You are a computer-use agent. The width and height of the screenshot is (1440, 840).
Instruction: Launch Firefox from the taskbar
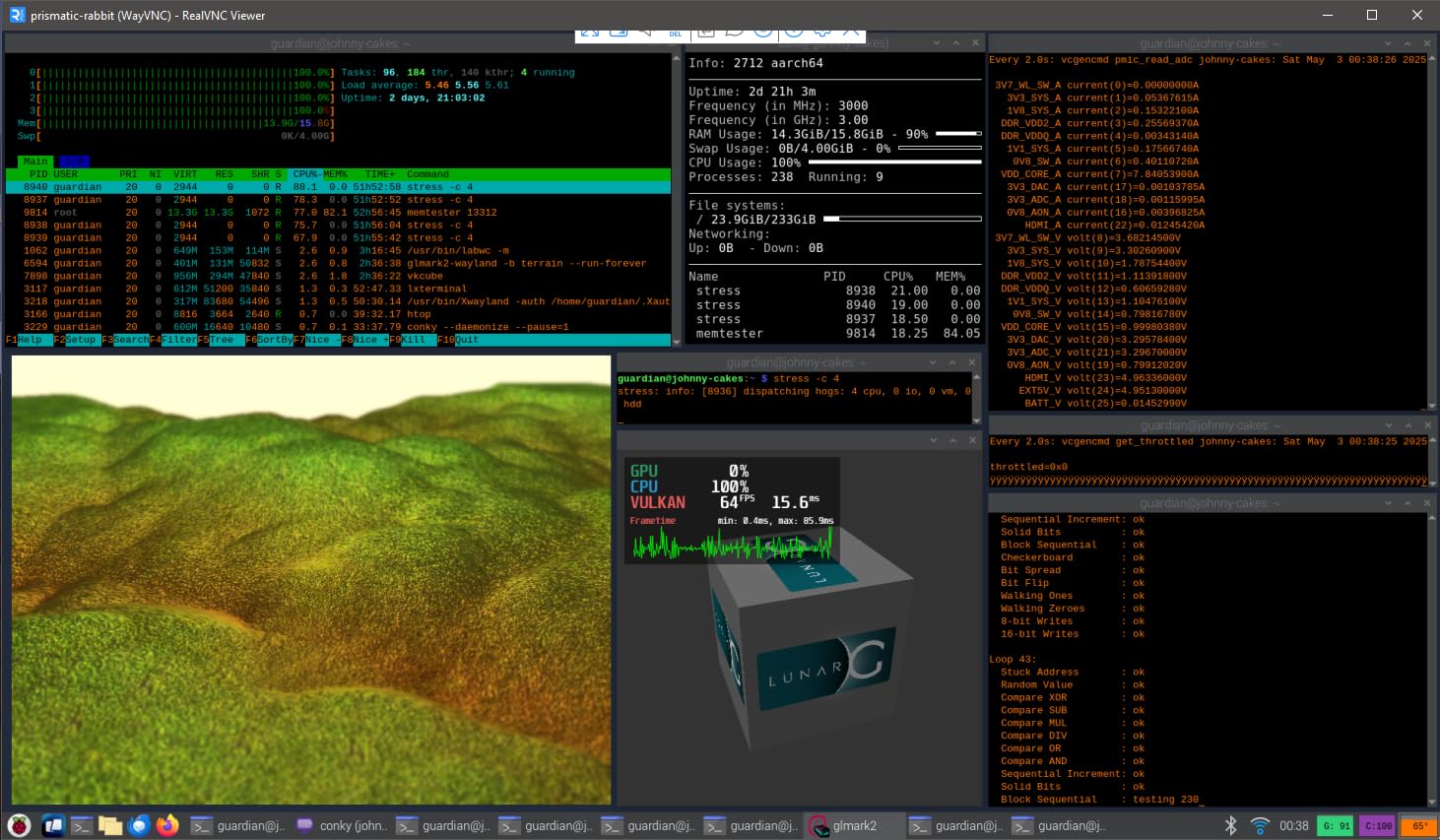pos(167,825)
